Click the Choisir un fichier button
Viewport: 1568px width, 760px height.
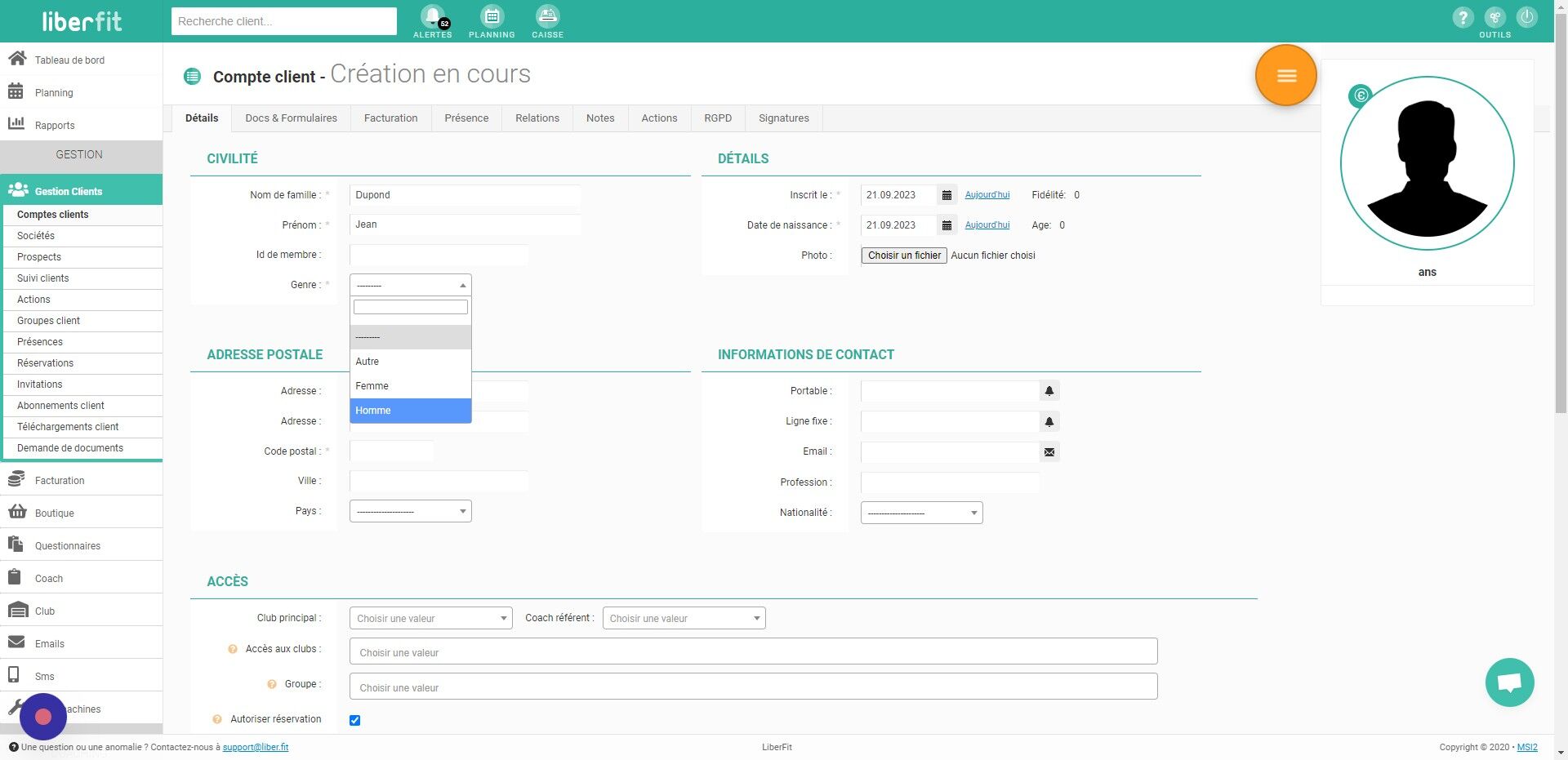(x=904, y=256)
